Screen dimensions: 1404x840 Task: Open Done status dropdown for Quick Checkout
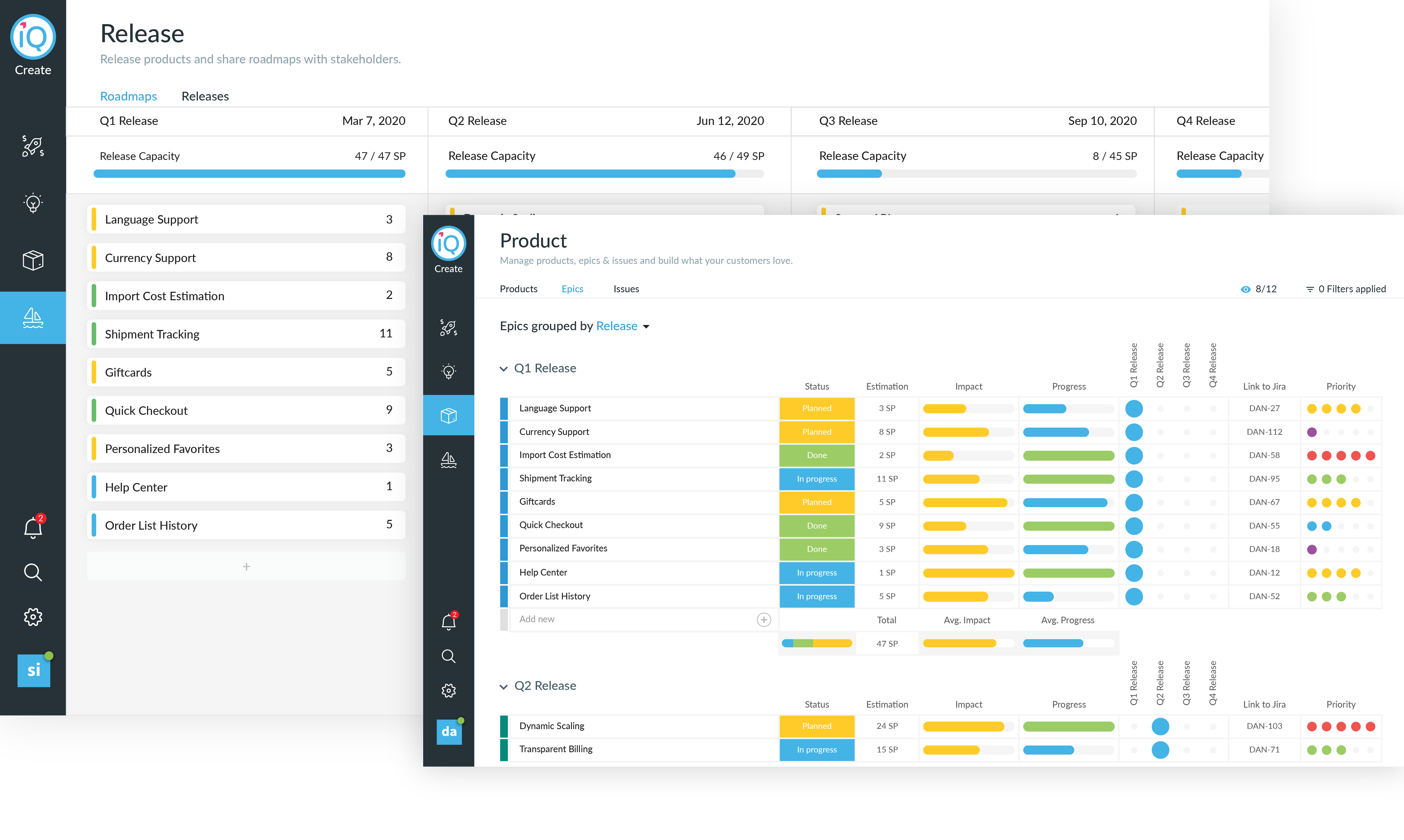[816, 526]
